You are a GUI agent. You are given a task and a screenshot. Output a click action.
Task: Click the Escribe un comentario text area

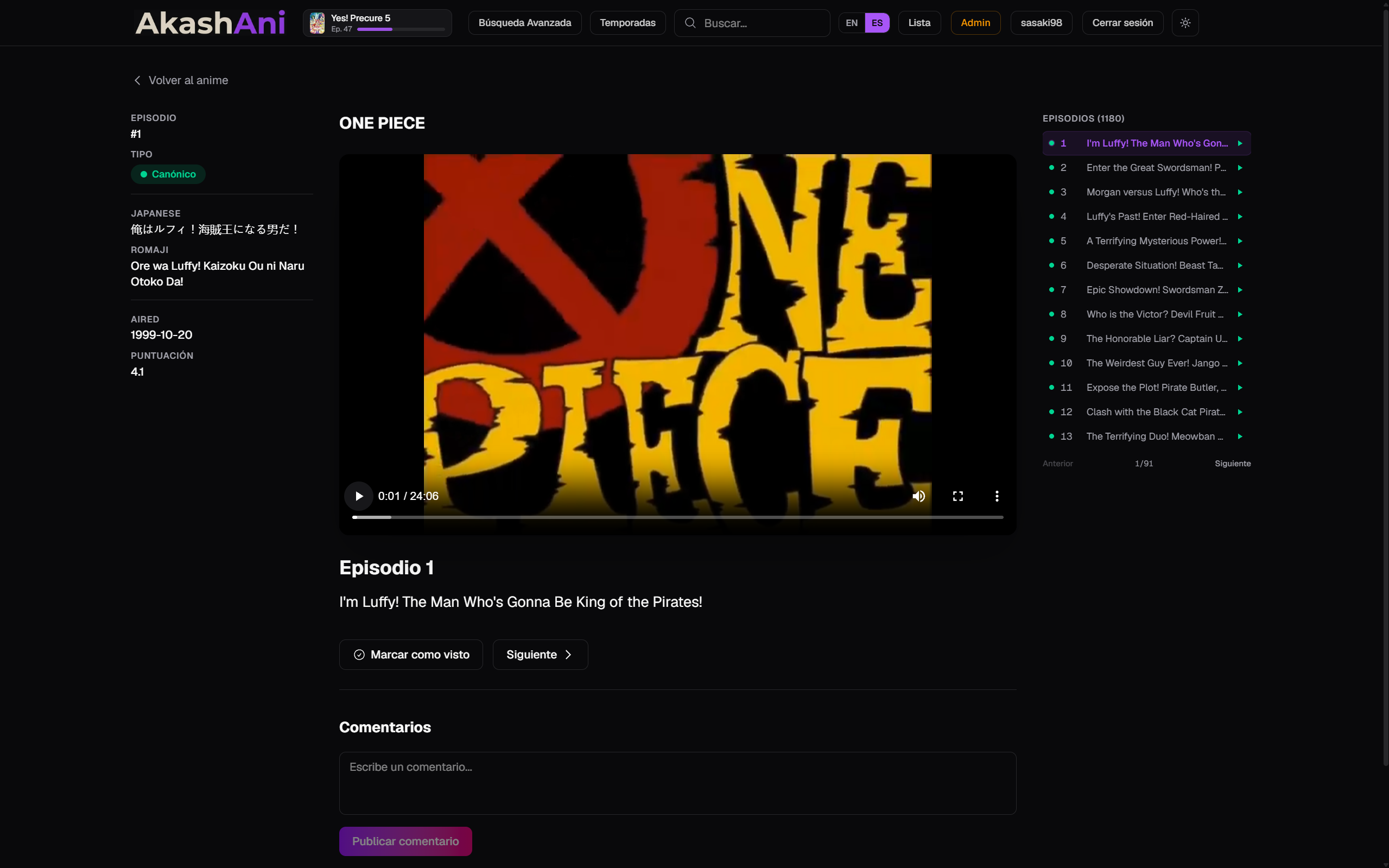click(x=677, y=783)
